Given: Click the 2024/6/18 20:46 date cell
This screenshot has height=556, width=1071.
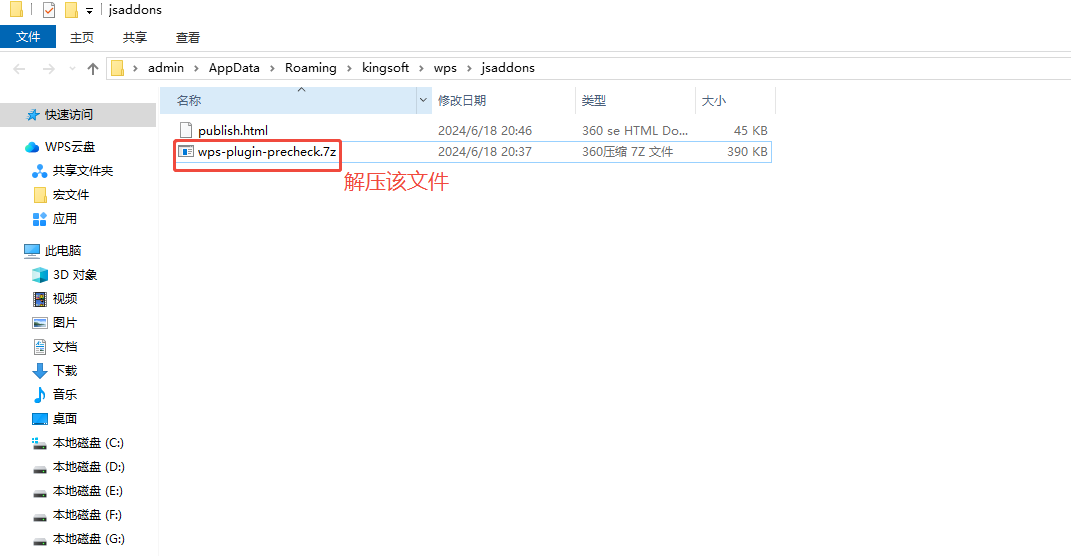Looking at the screenshot, I should point(485,130).
